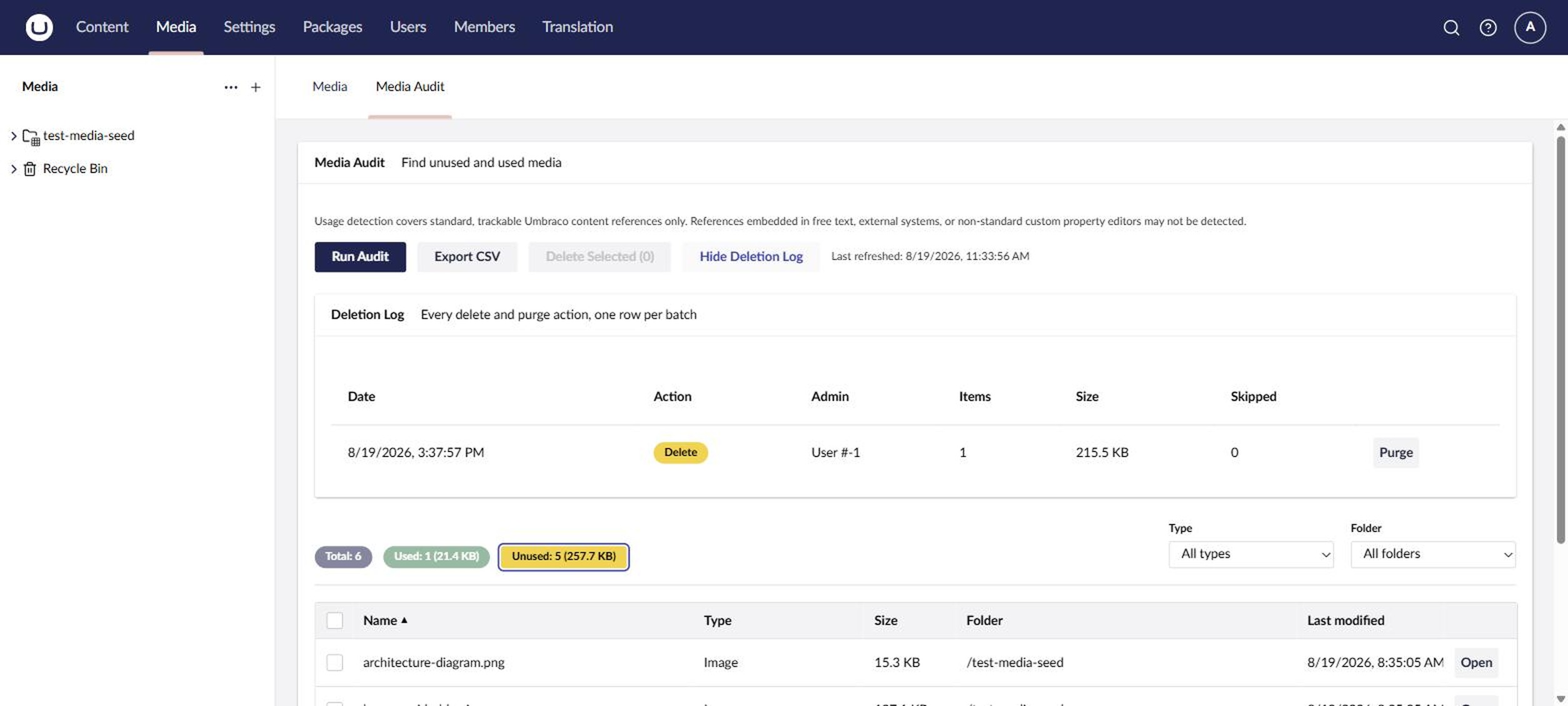Tick the select-all checkbox in table header
Image resolution: width=1568 pixels, height=706 pixels.
(334, 620)
